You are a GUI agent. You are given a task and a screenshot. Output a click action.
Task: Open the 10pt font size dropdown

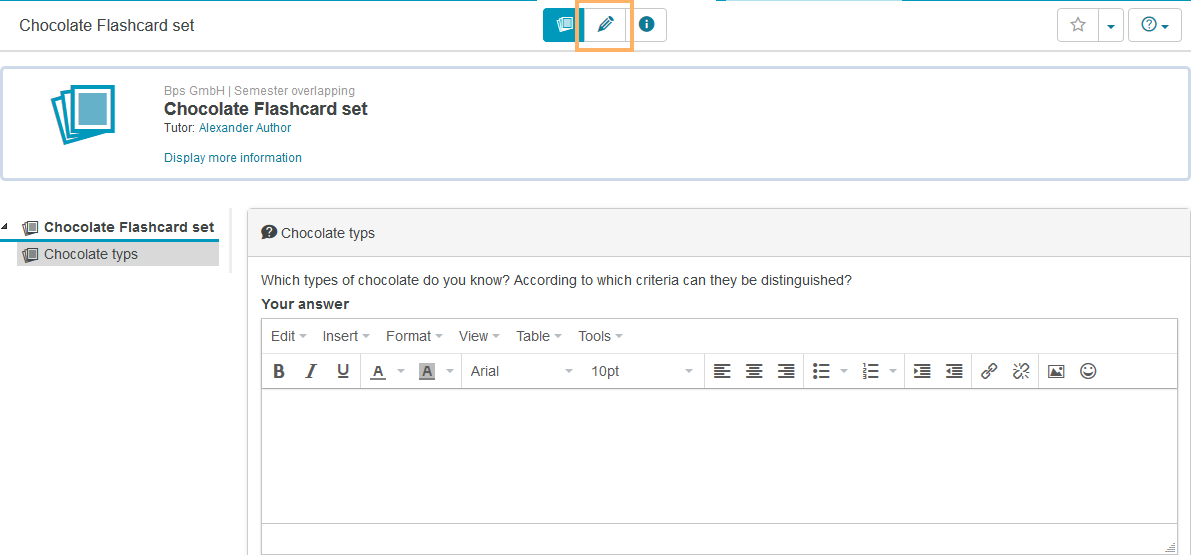[x=641, y=371]
